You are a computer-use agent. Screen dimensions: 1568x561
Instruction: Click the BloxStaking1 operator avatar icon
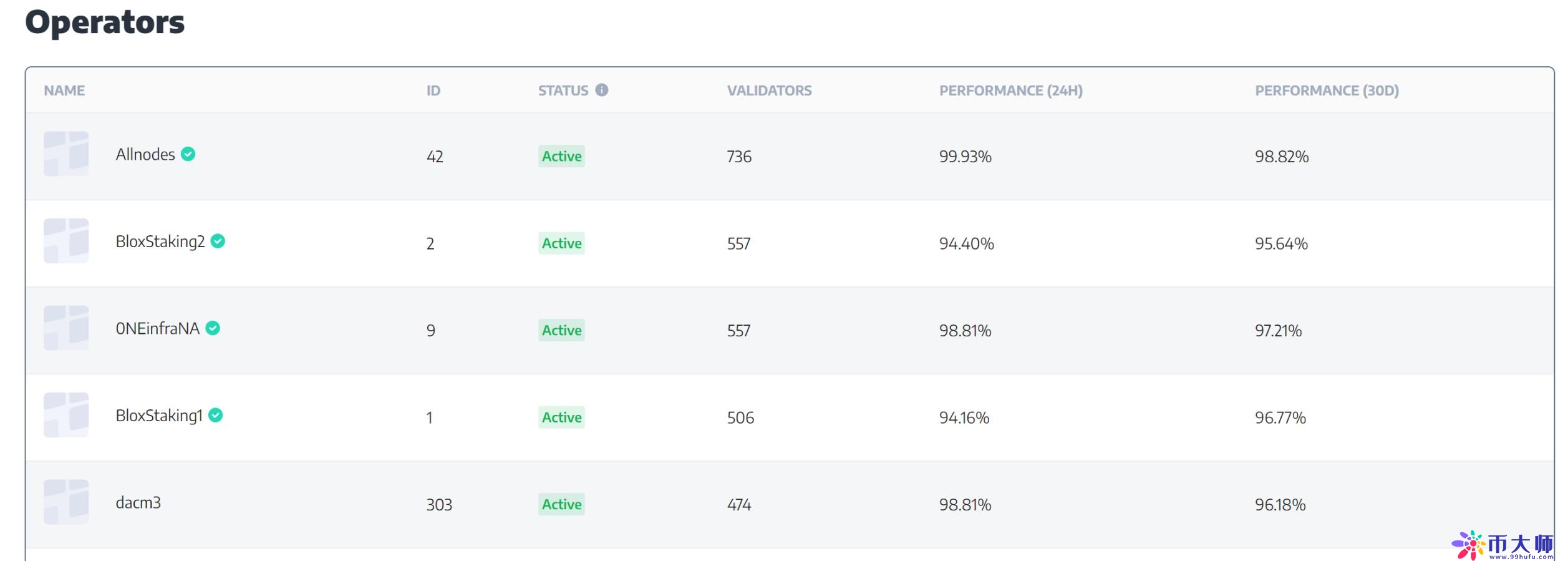tap(66, 415)
